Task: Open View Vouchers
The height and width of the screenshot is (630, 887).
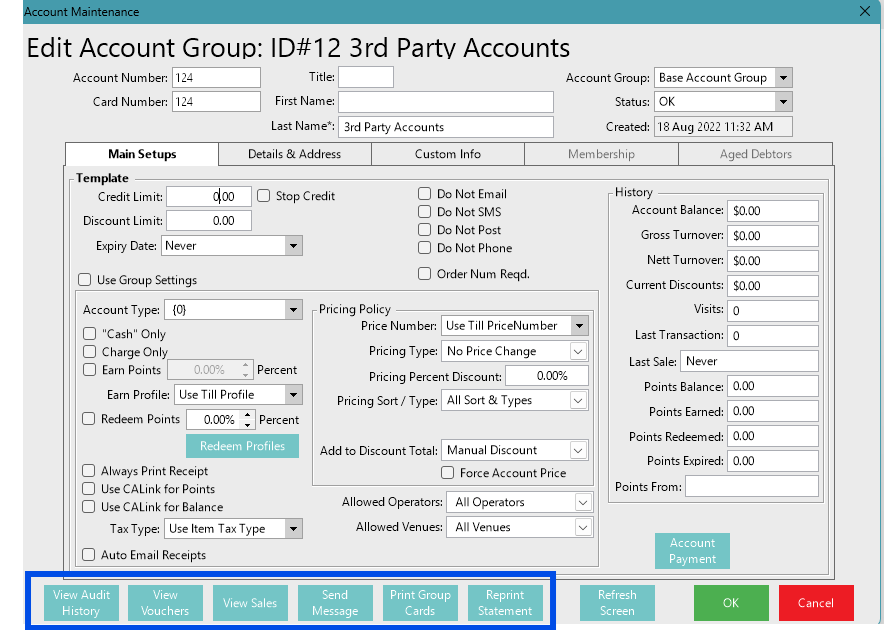Action: 165,602
